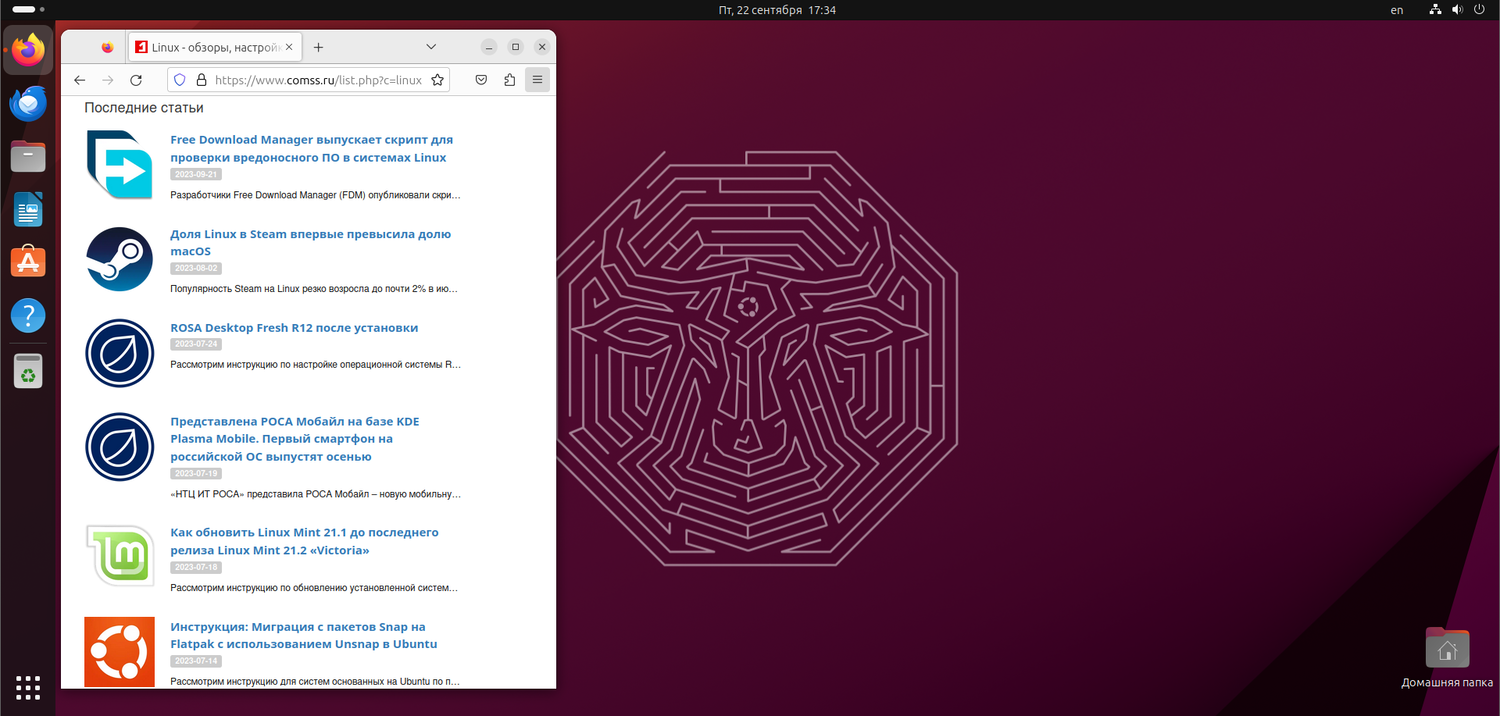Open ROSA Desktop Fresh R12 article link
The image size is (1500, 716).
click(294, 328)
